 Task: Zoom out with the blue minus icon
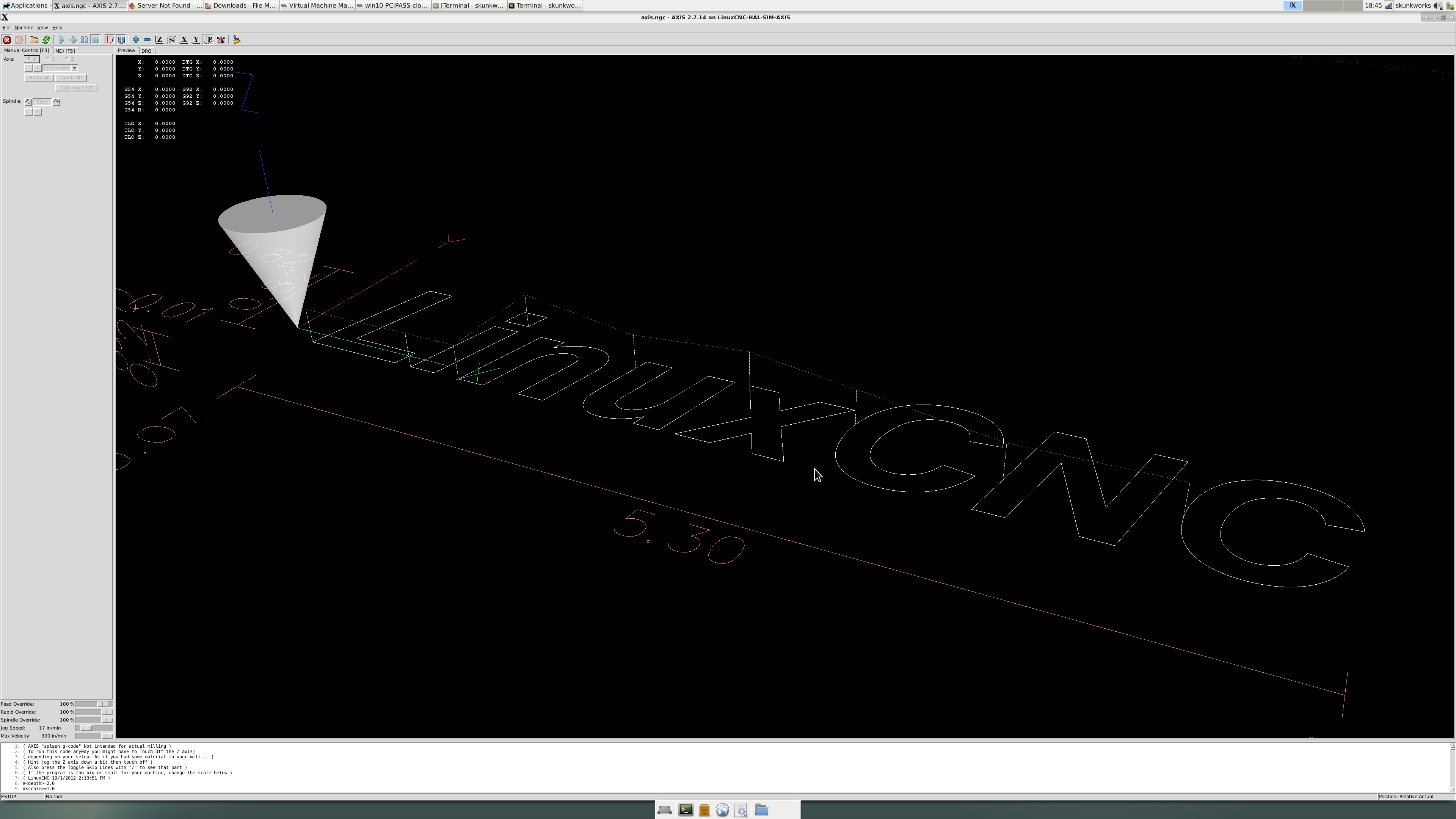147,39
